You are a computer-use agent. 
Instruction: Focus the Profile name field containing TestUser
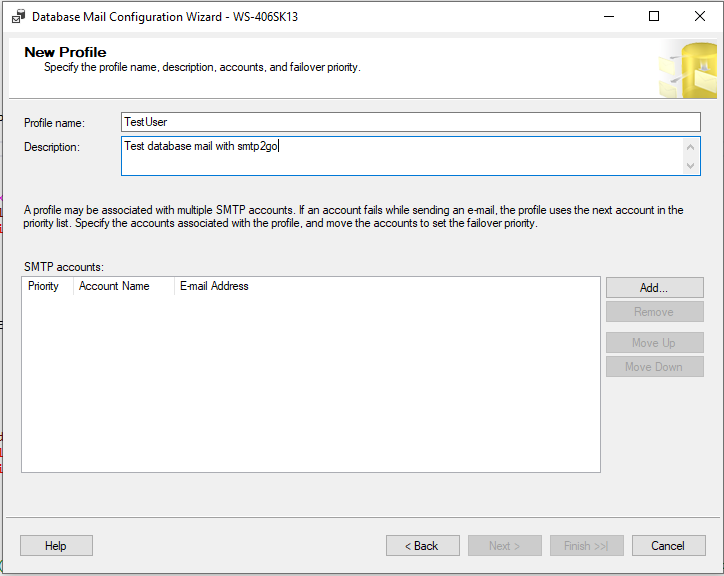(x=410, y=122)
